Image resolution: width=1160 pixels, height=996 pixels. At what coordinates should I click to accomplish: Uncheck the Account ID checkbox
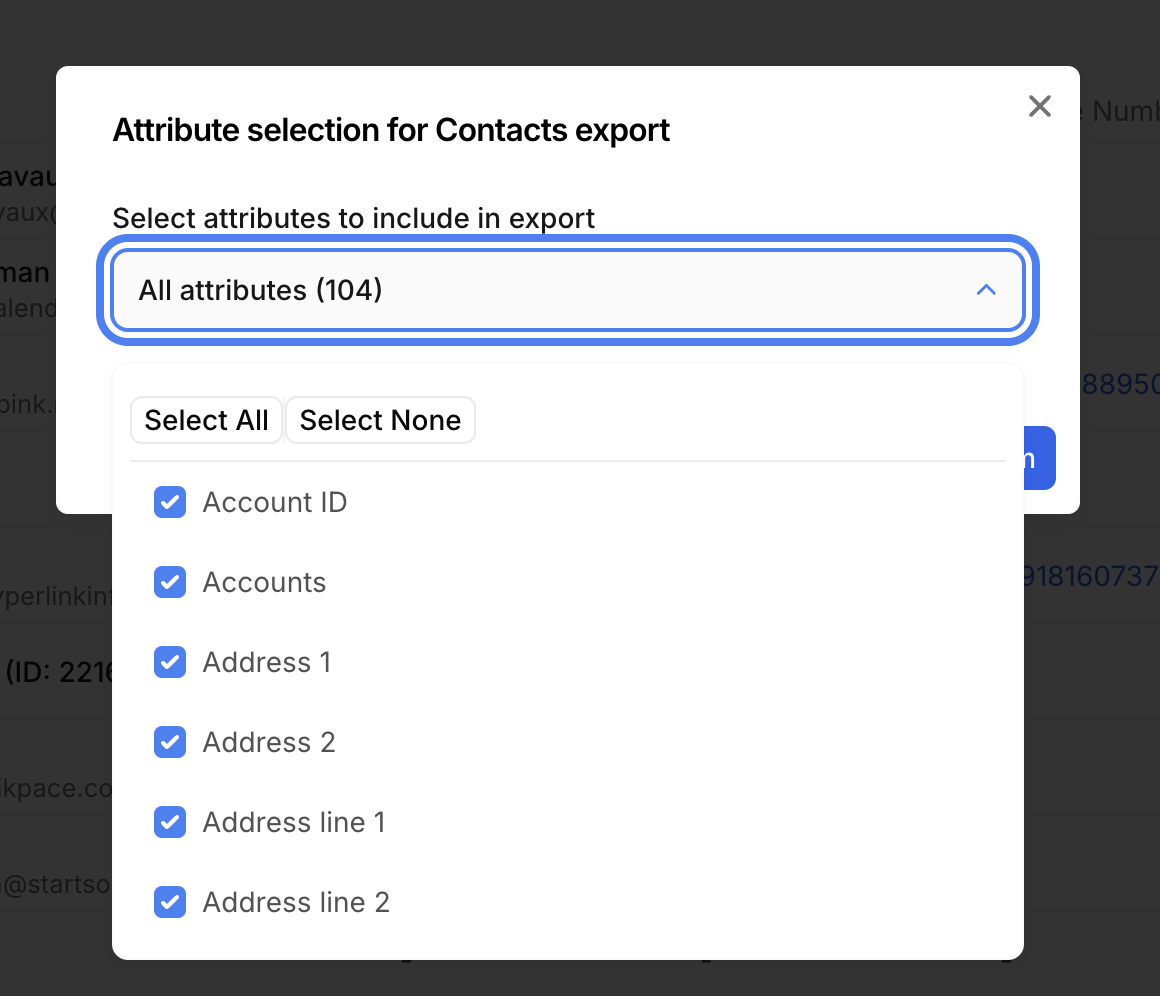[170, 502]
